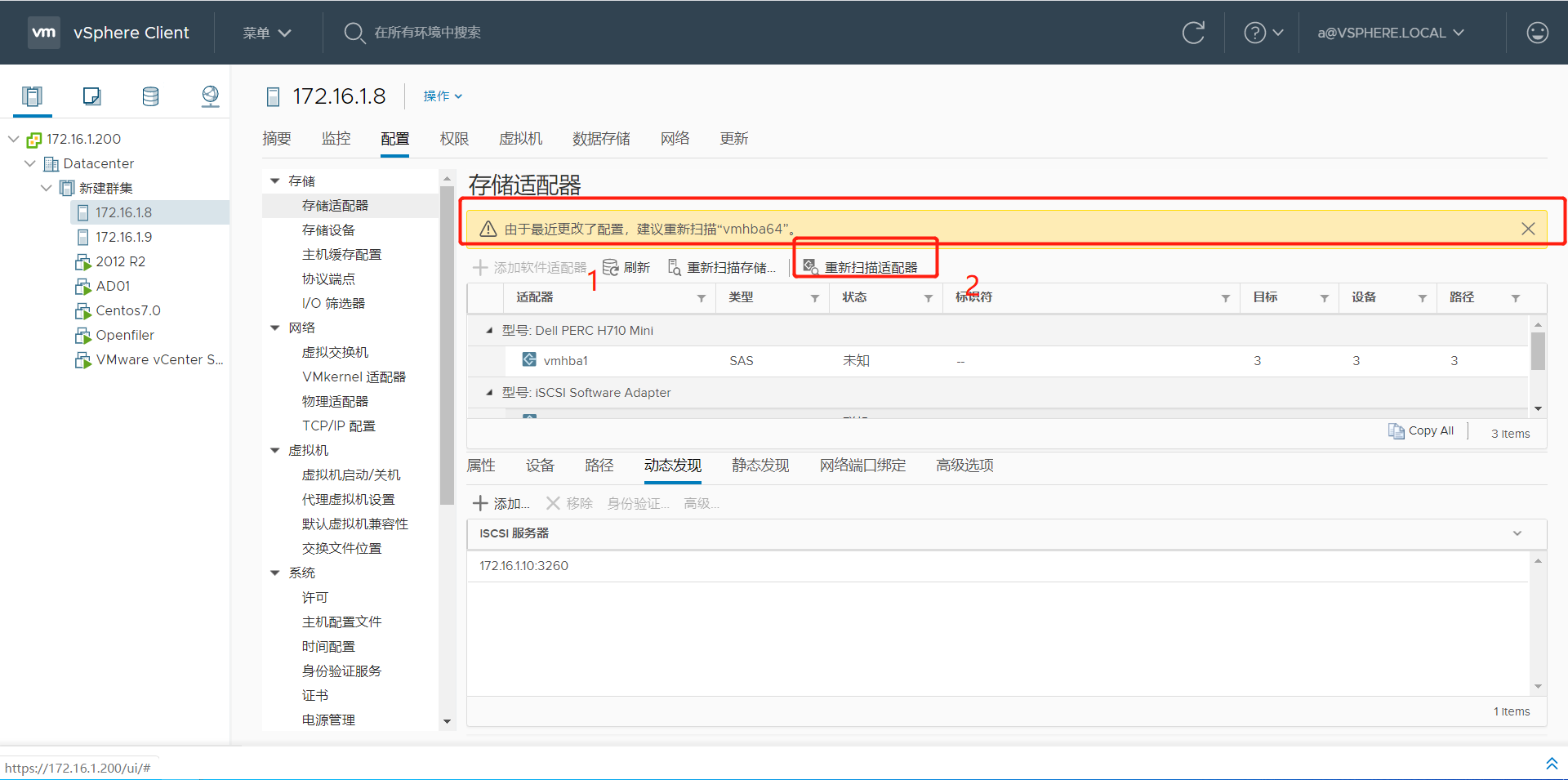Collapse the ISCSI 服务器 section chevron

(x=1517, y=533)
